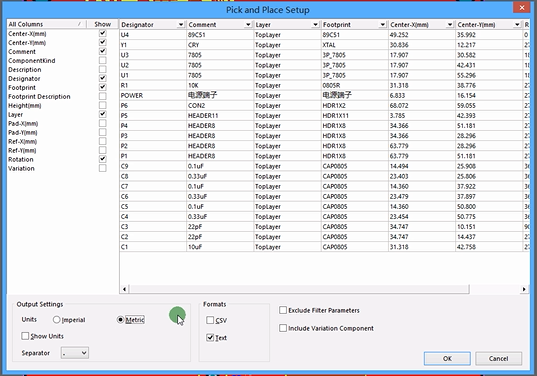Click the HEADER11 comment cell
The height and width of the screenshot is (376, 537).
tap(220, 116)
